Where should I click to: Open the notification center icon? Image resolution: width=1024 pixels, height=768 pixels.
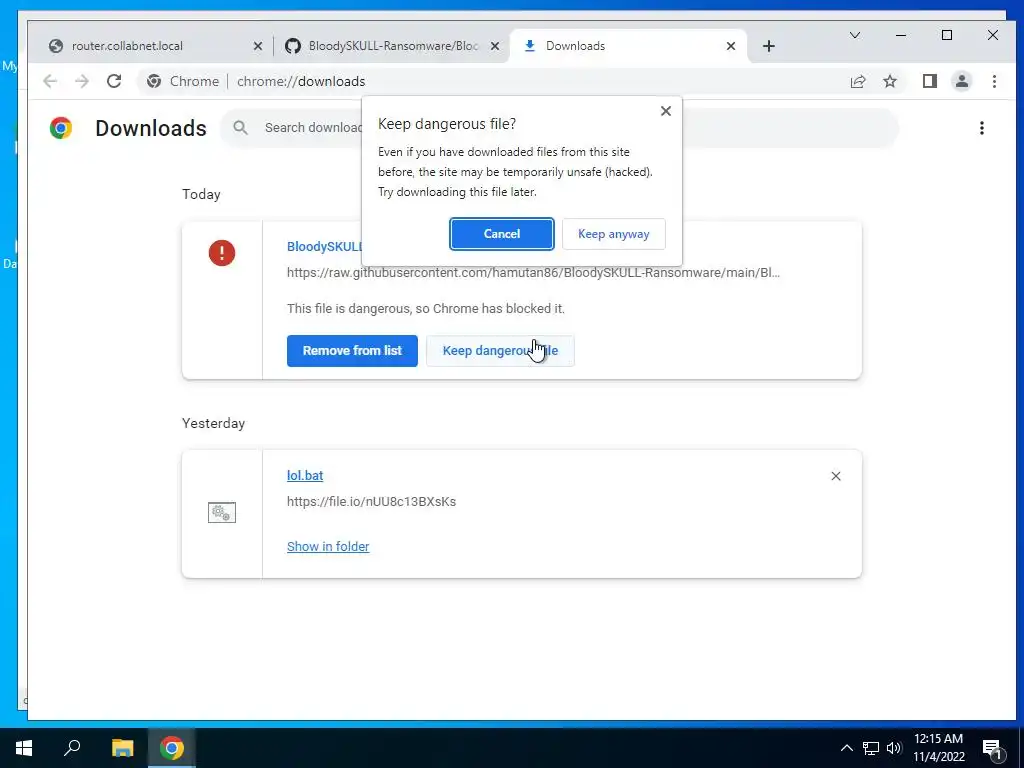[992, 748]
